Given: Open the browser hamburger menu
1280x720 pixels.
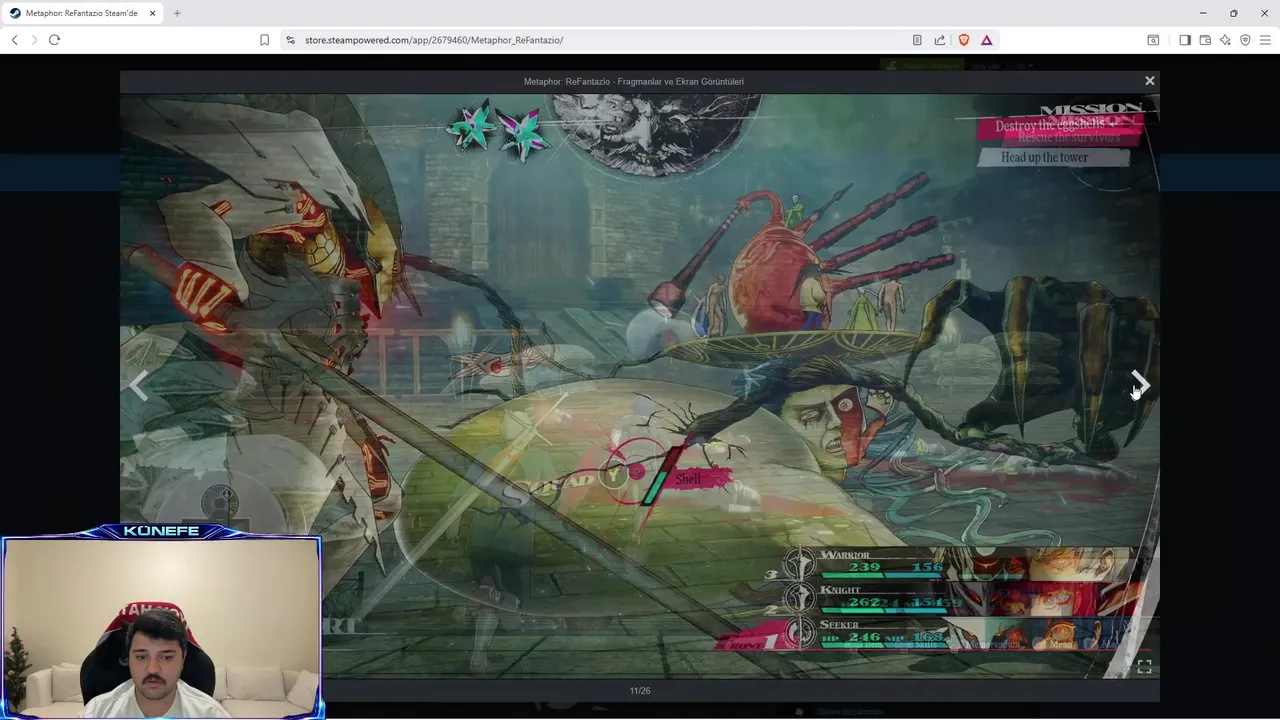Looking at the screenshot, I should pos(1265,40).
